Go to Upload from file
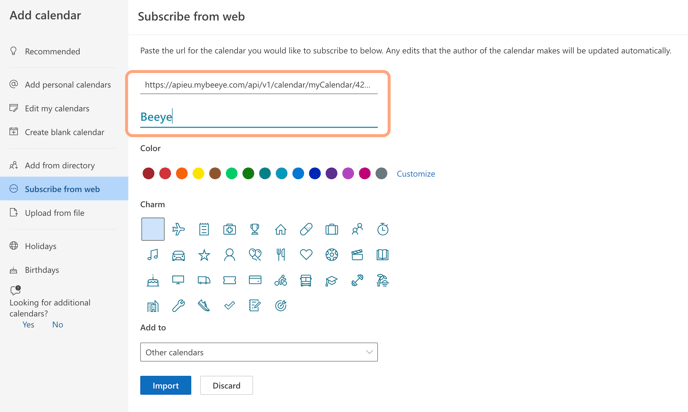The image size is (688, 412). (54, 213)
